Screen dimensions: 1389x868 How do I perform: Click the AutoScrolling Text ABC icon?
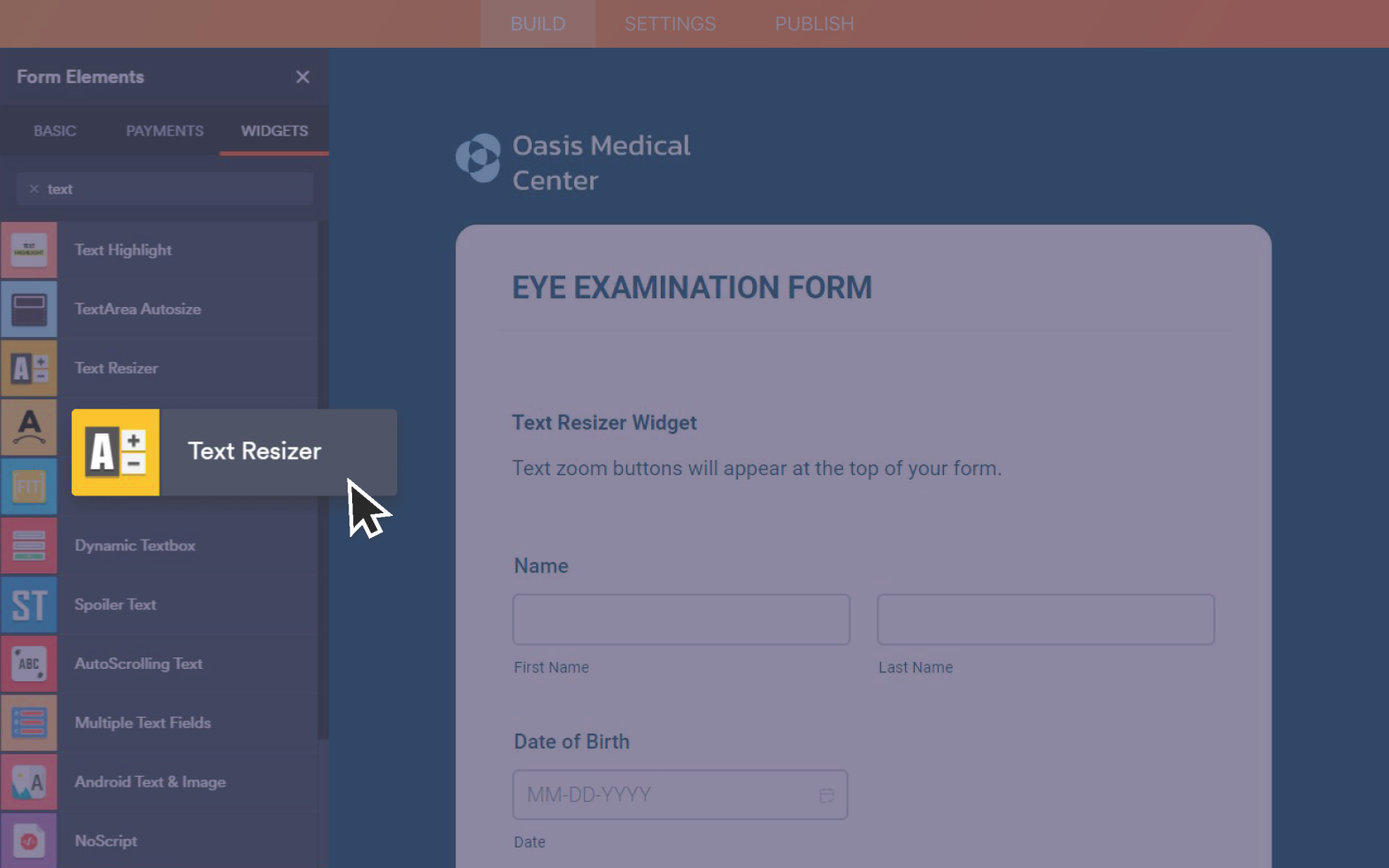[29, 664]
